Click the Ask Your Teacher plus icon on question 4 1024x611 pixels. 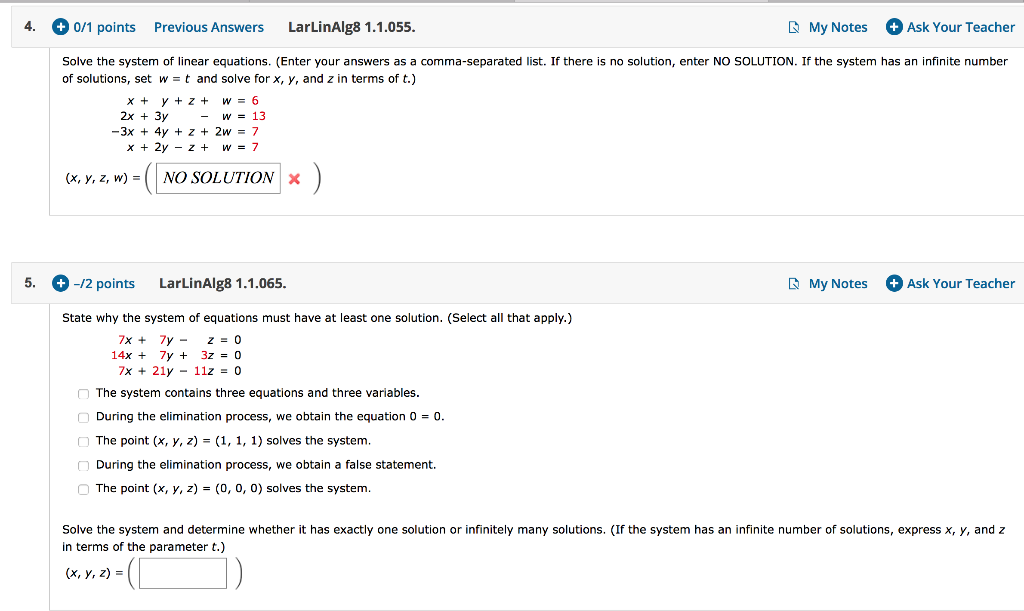coord(893,27)
